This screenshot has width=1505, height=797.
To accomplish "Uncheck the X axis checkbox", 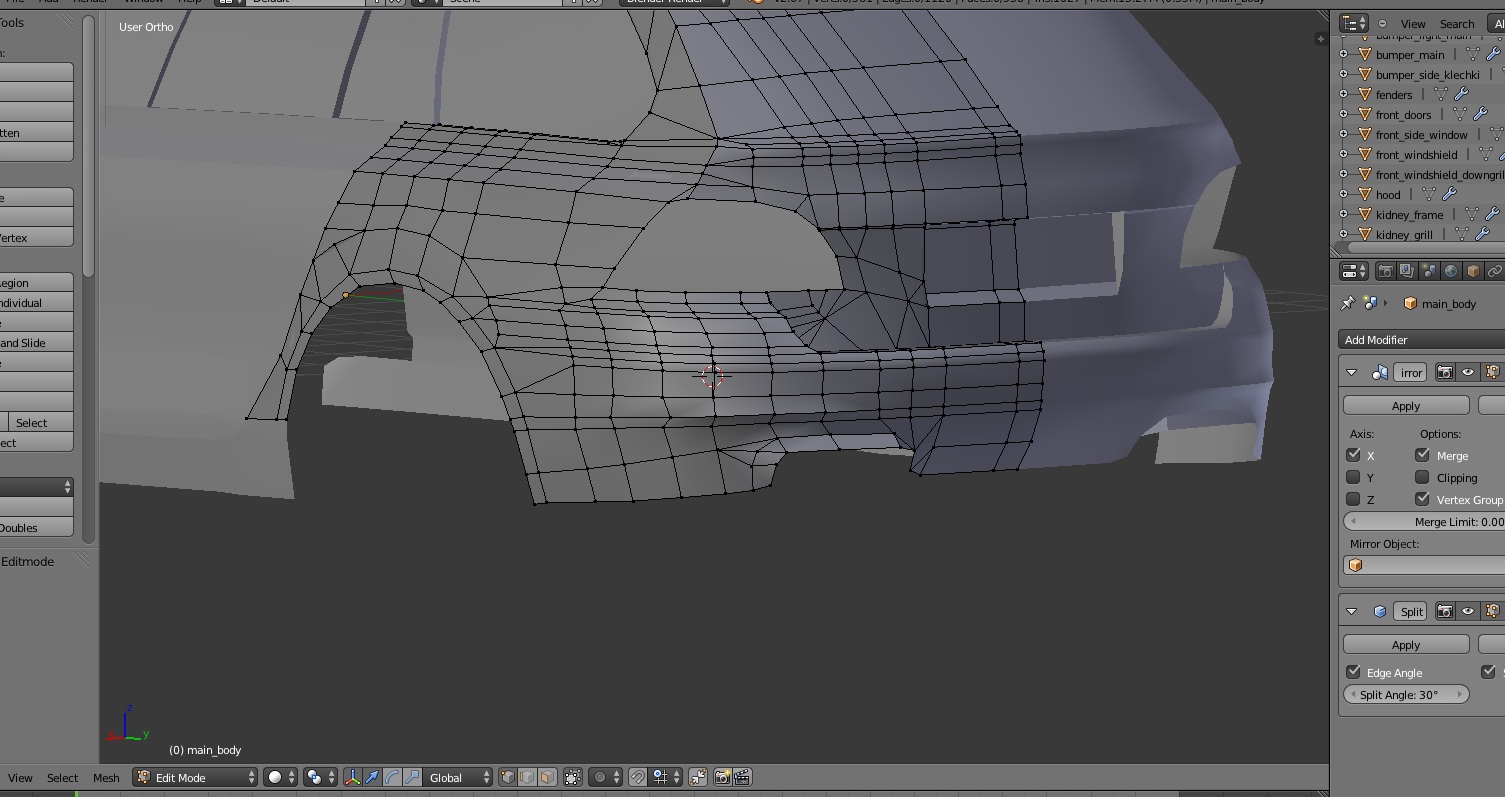I will point(1353,455).
